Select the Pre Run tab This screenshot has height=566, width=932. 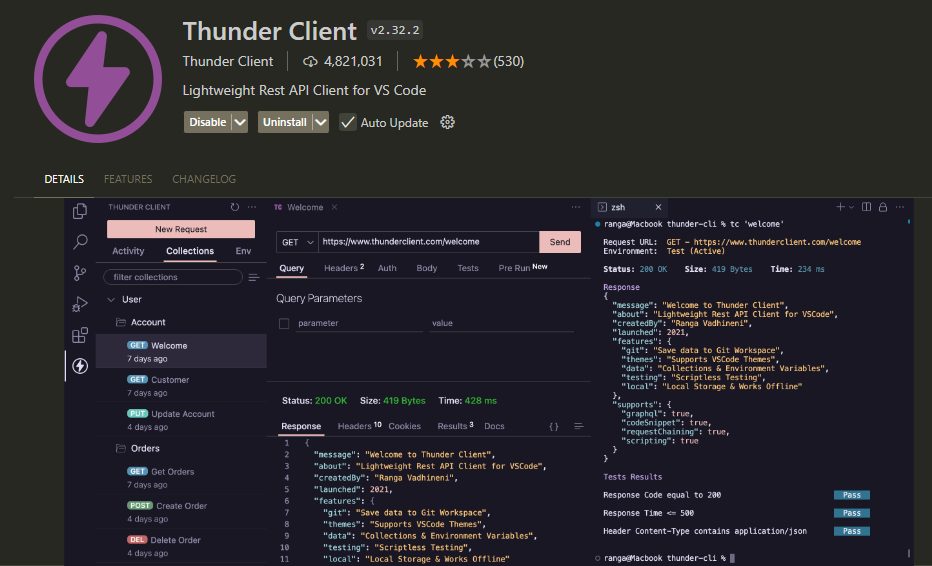pyautogui.click(x=523, y=268)
